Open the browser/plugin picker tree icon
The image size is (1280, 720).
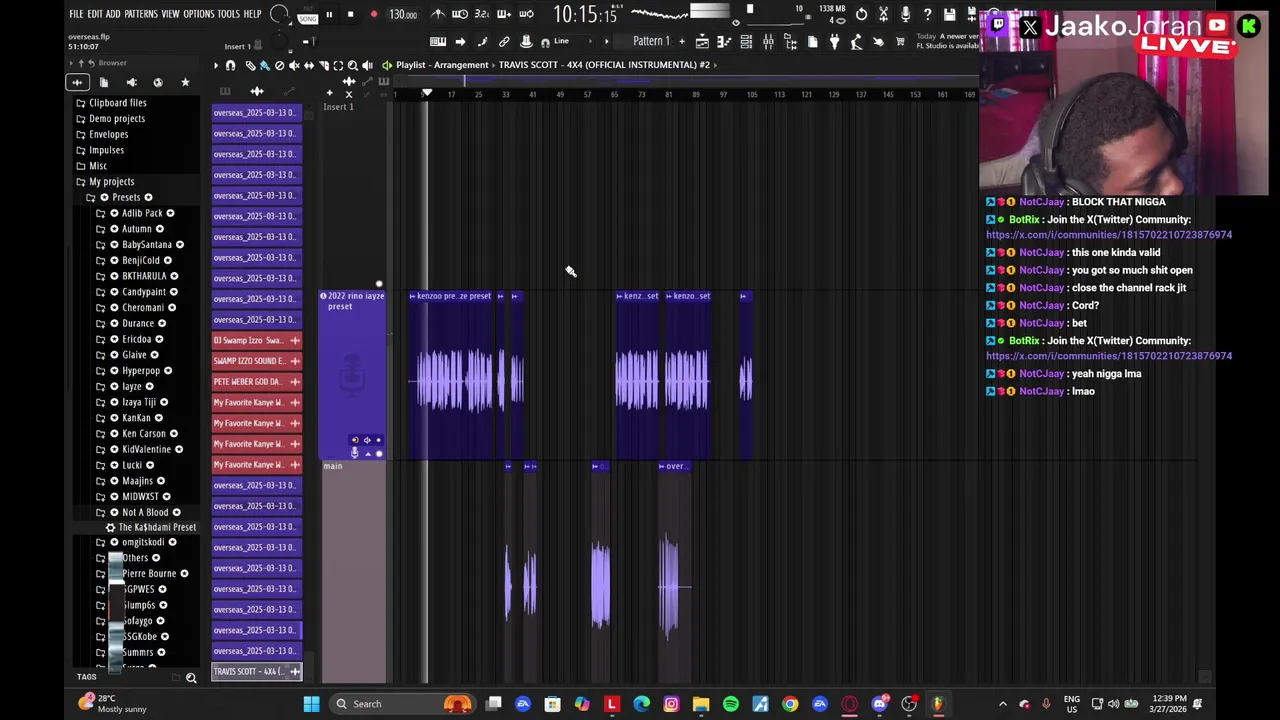pos(790,41)
